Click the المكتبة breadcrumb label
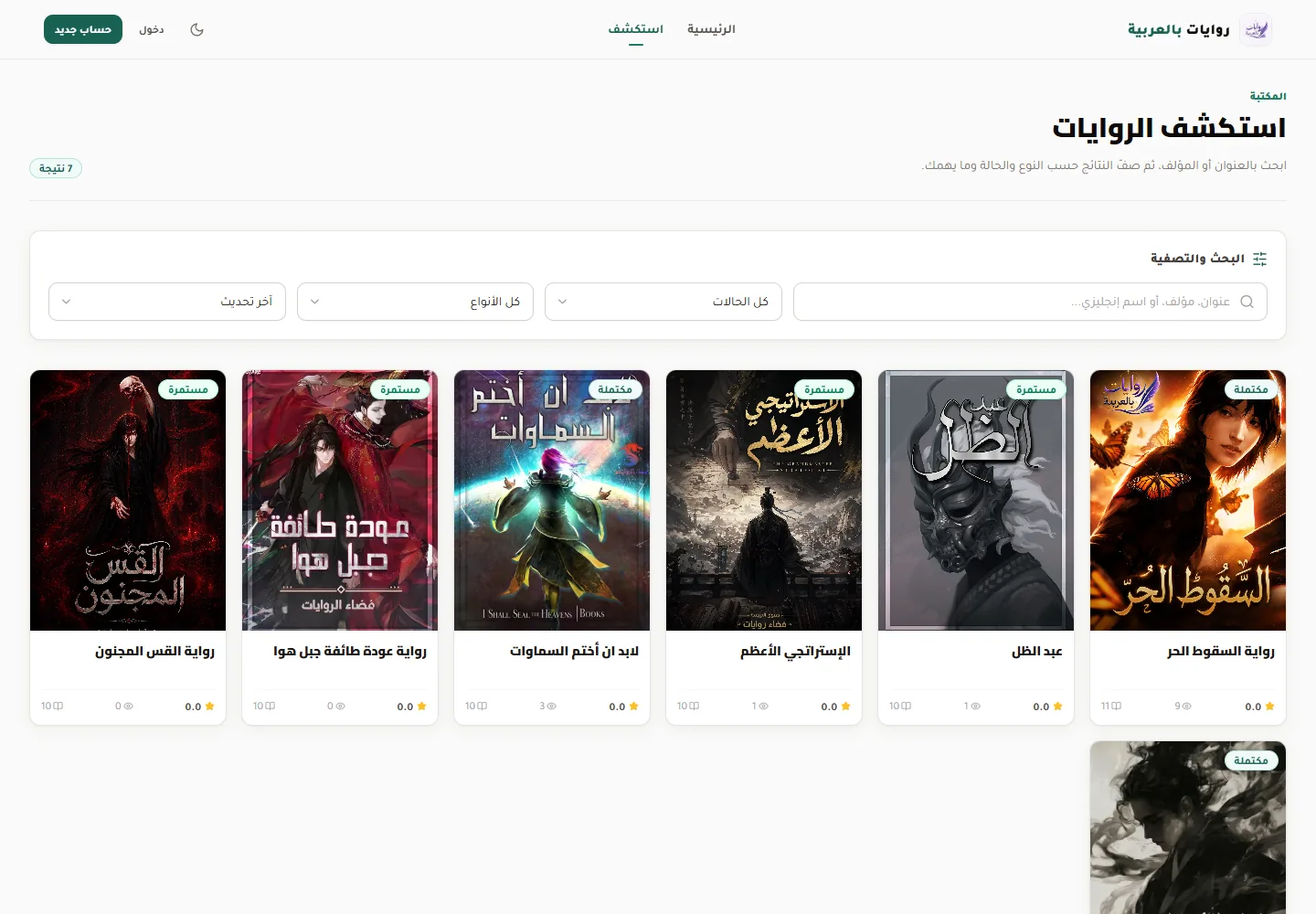 click(1268, 96)
